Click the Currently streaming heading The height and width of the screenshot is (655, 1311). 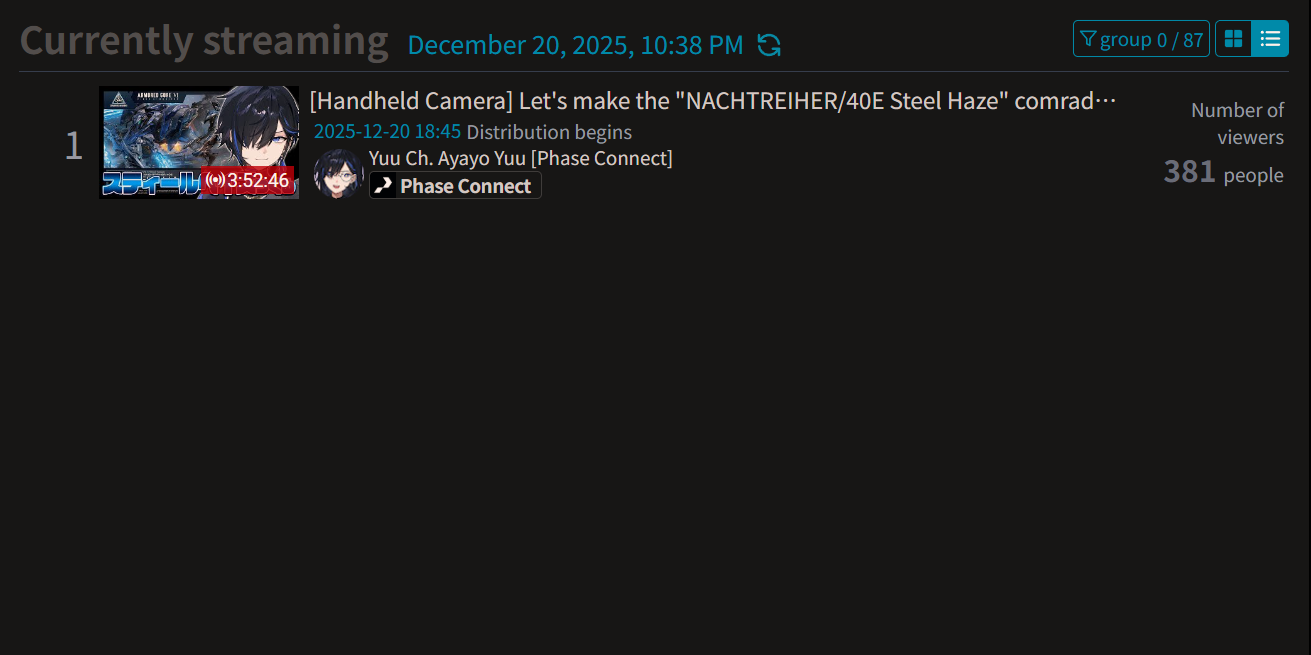204,41
